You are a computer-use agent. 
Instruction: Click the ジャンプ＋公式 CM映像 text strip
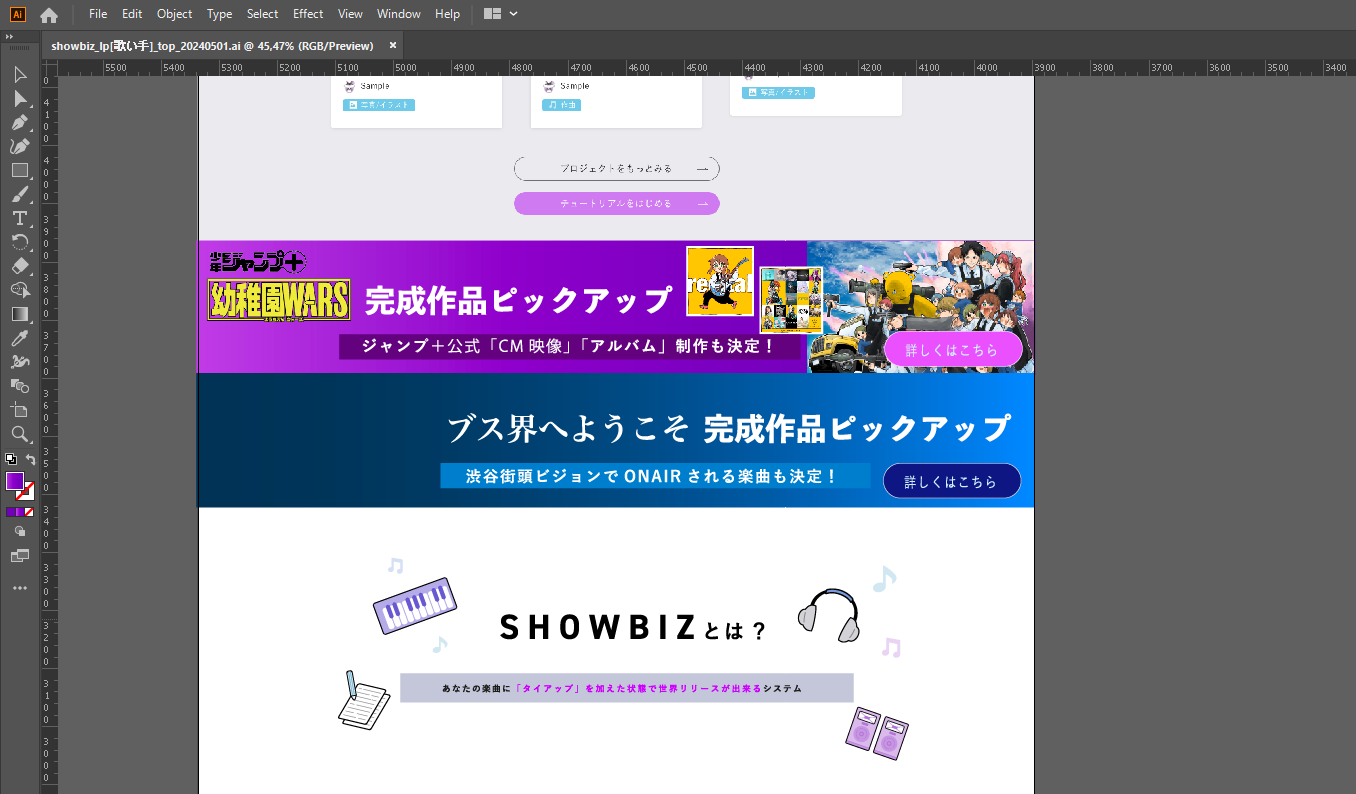[x=570, y=346]
